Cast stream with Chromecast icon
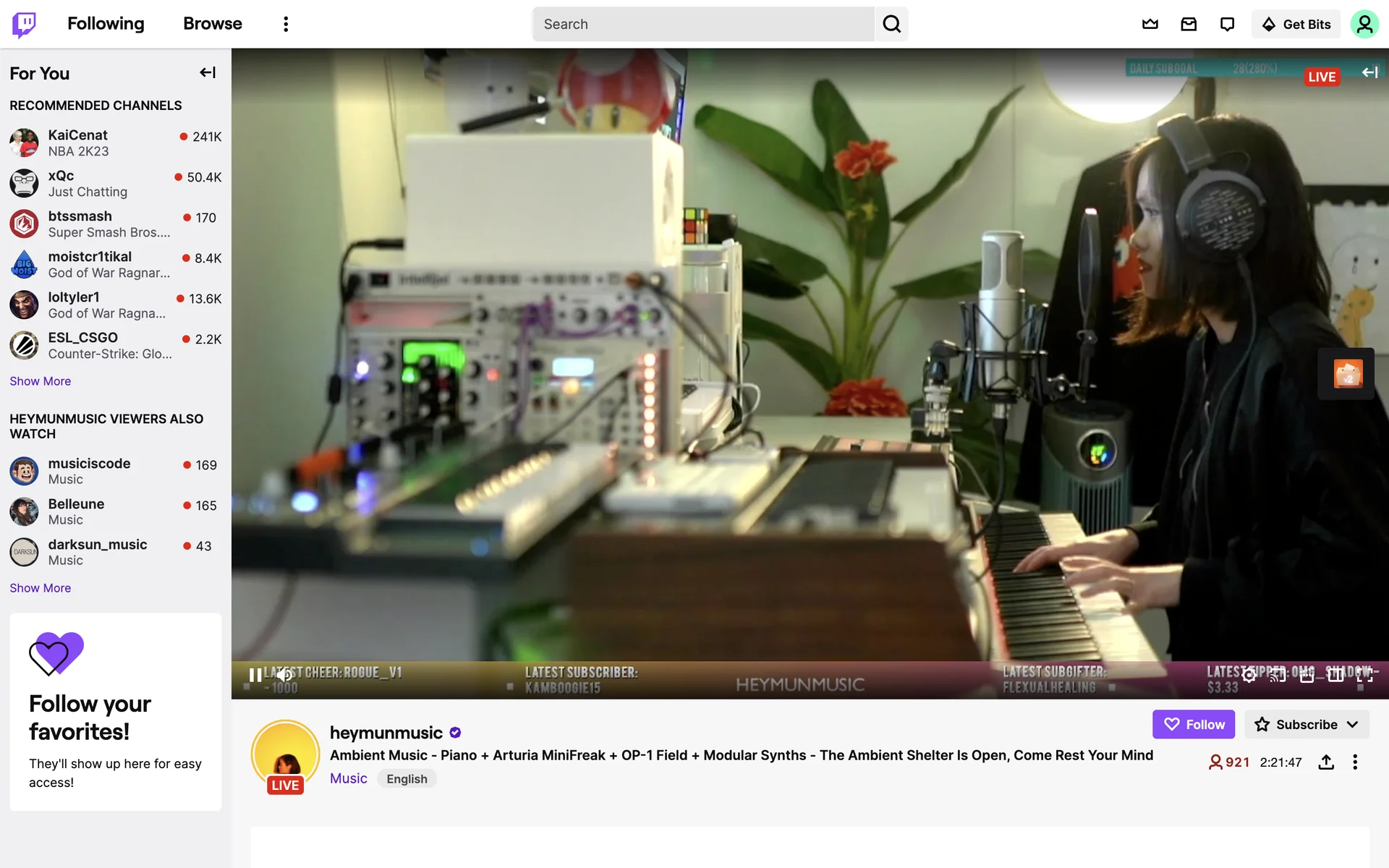The width and height of the screenshot is (1389, 868). pyautogui.click(x=1278, y=675)
